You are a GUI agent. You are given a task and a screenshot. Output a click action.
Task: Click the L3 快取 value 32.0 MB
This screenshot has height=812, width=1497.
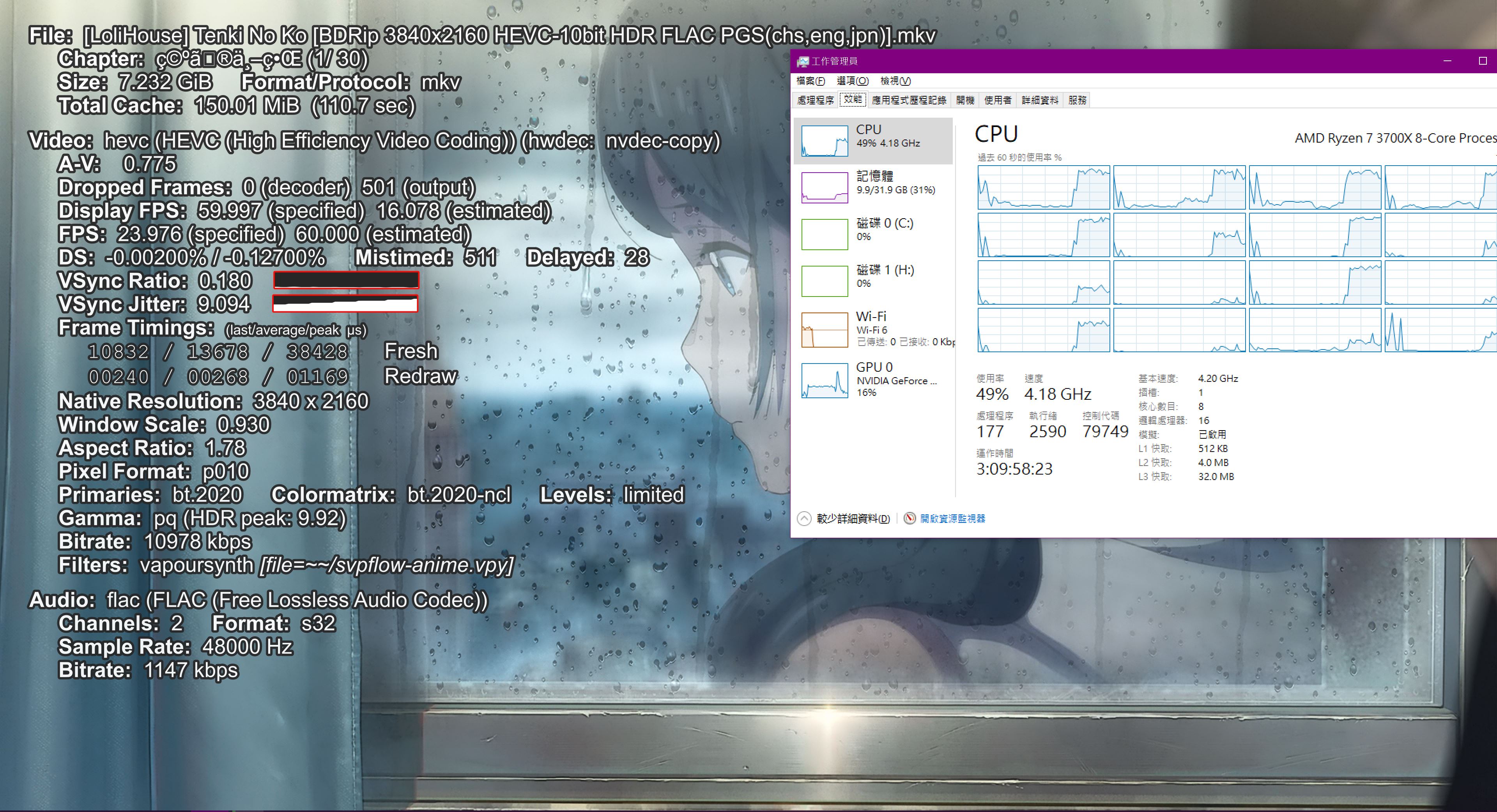click(x=1216, y=476)
